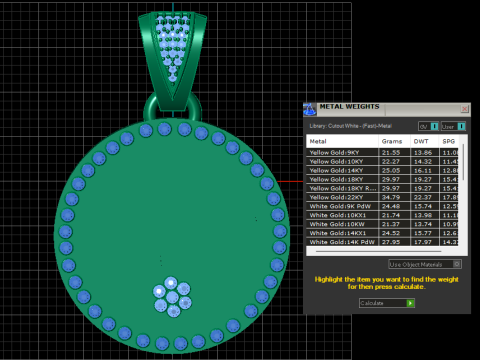This screenshot has width=480, height=360.
Task: Click the Metal column header
Action: pos(342,141)
